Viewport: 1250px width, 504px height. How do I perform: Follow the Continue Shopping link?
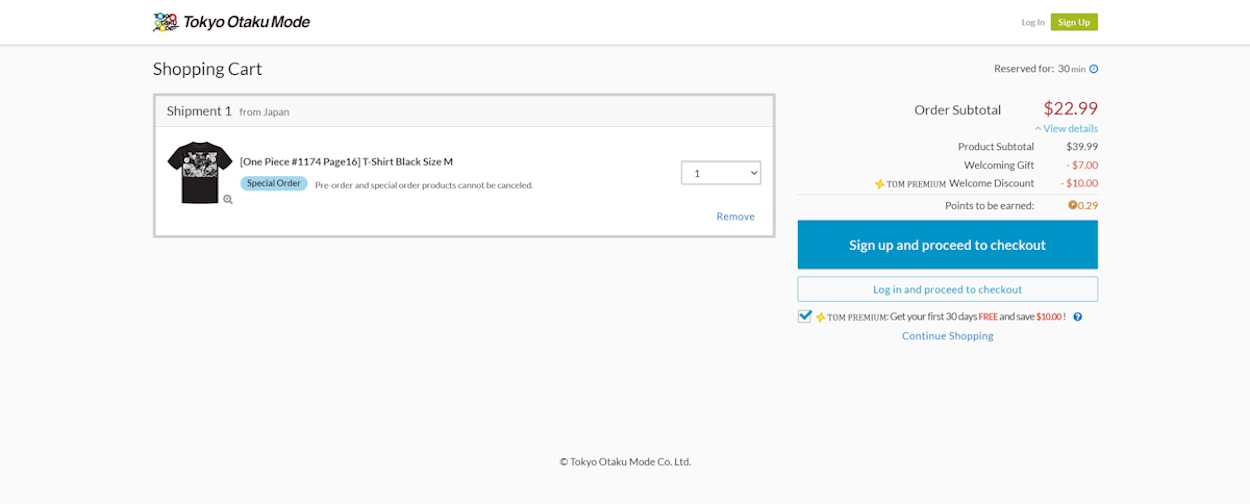click(x=947, y=336)
